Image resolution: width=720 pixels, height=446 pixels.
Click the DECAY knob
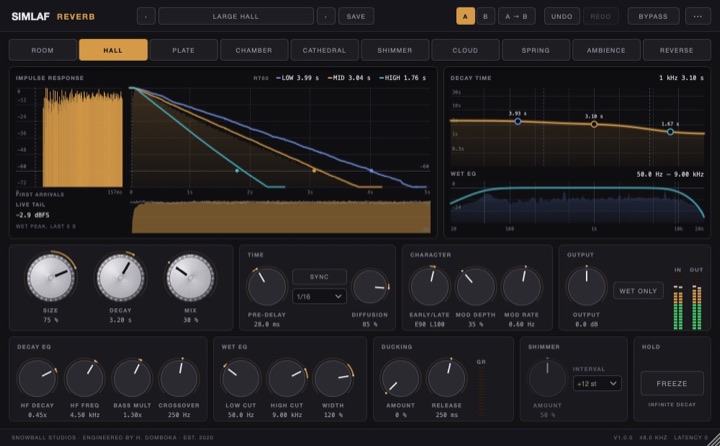click(x=120, y=277)
